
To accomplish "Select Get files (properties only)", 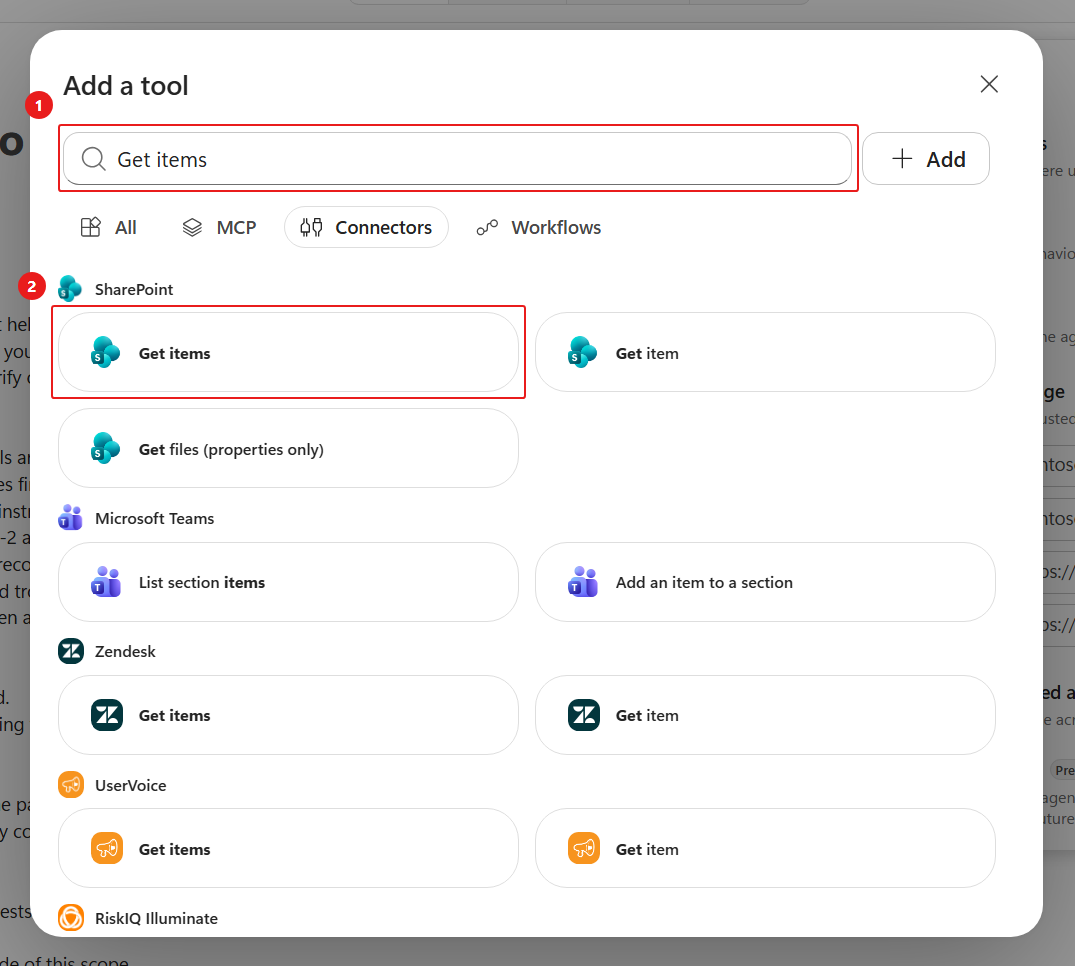I will [288, 448].
